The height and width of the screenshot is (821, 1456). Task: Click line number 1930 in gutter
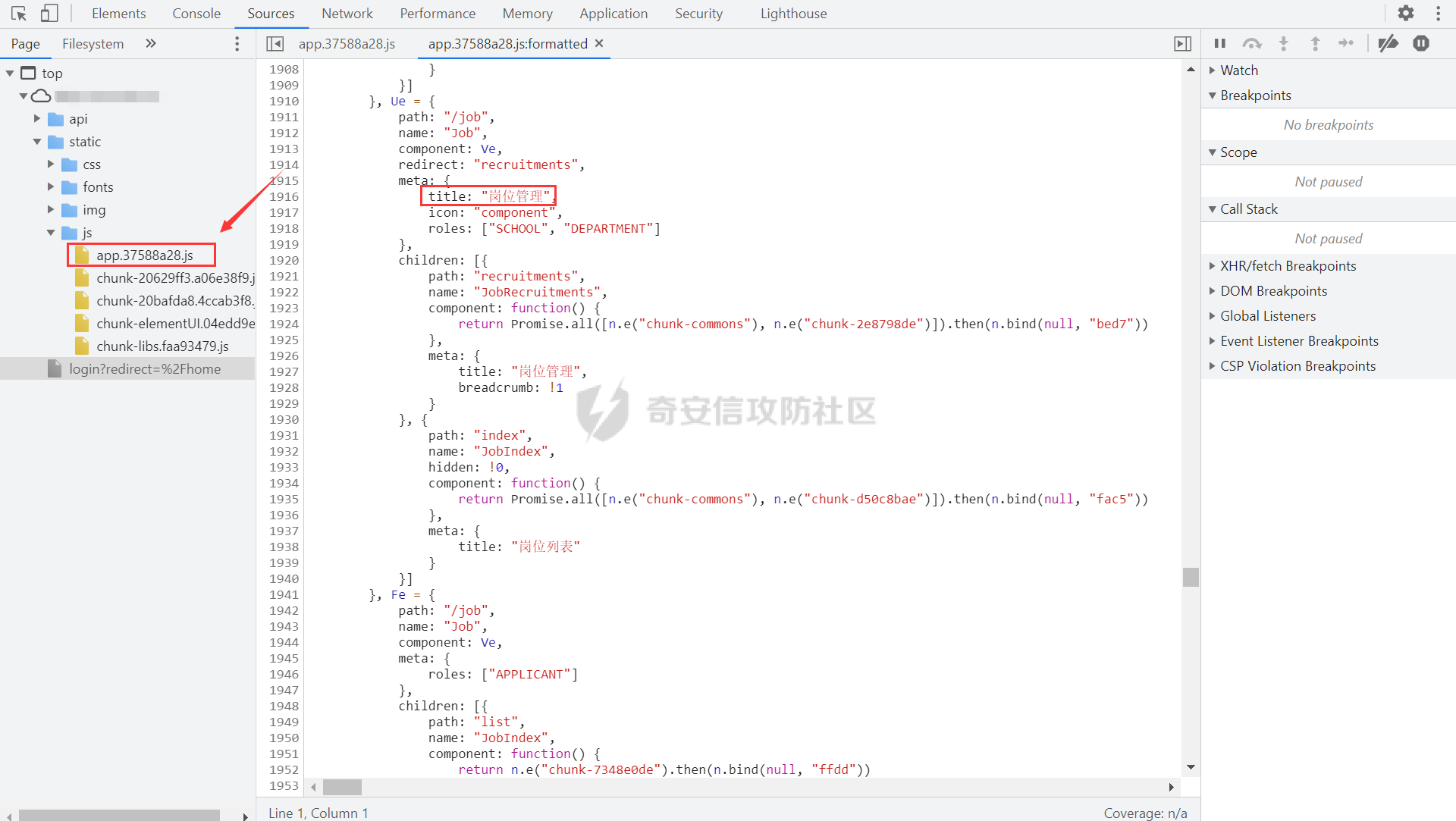[284, 420]
